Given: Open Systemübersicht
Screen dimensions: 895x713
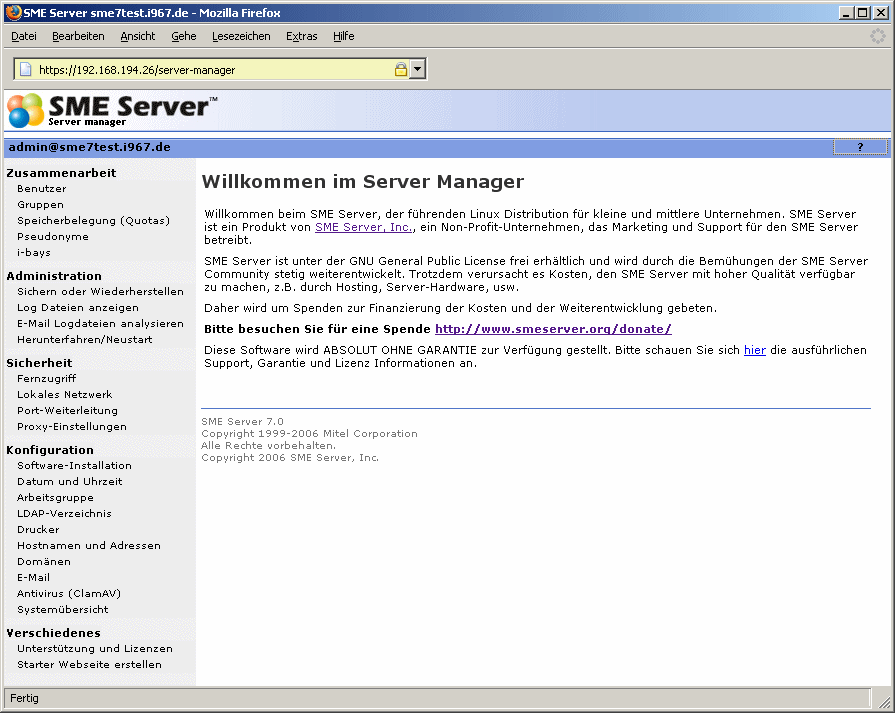Looking at the screenshot, I should 63,609.
